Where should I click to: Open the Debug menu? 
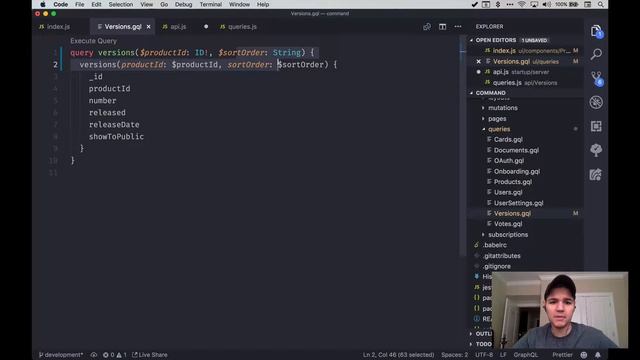point(183,4)
